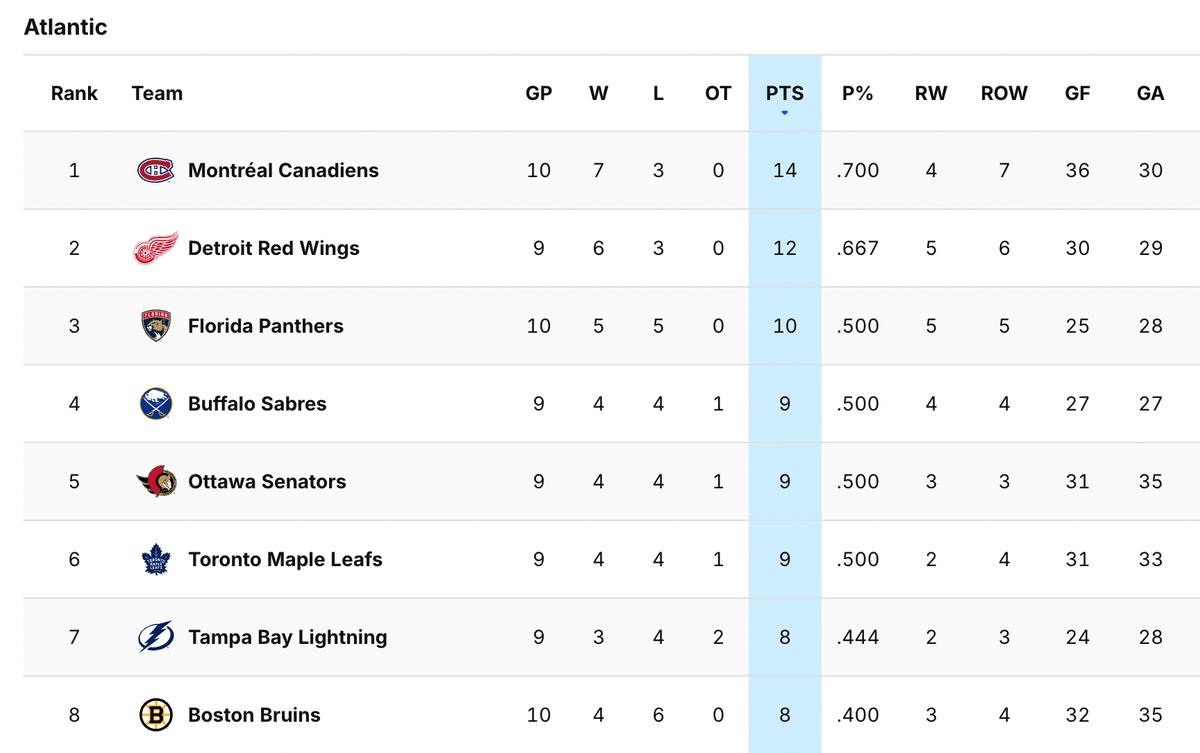Screen dimensions: 1200x753
Task: Sort by the ROW column header
Action: point(1004,93)
